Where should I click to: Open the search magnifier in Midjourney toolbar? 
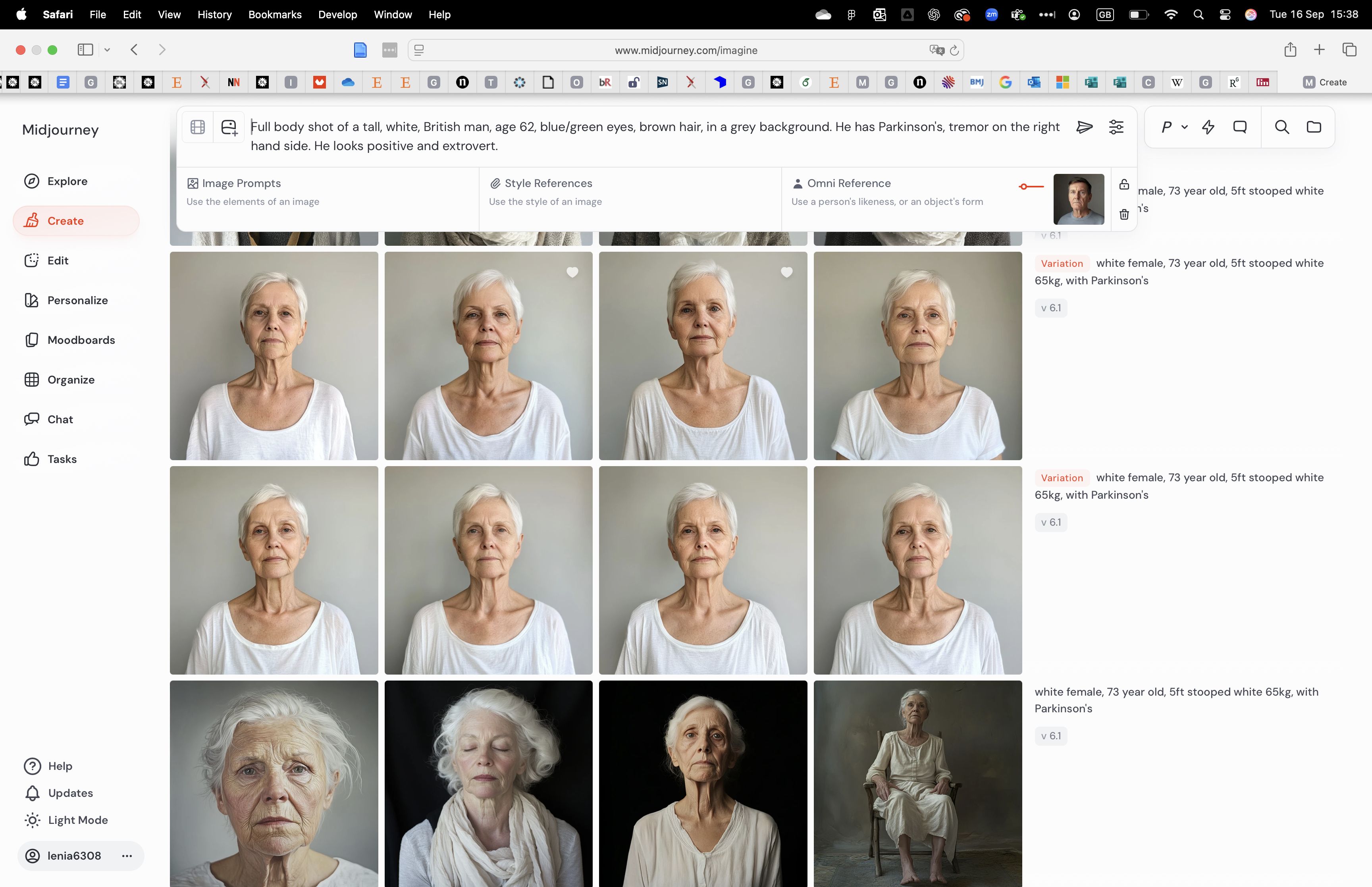click(x=1281, y=127)
